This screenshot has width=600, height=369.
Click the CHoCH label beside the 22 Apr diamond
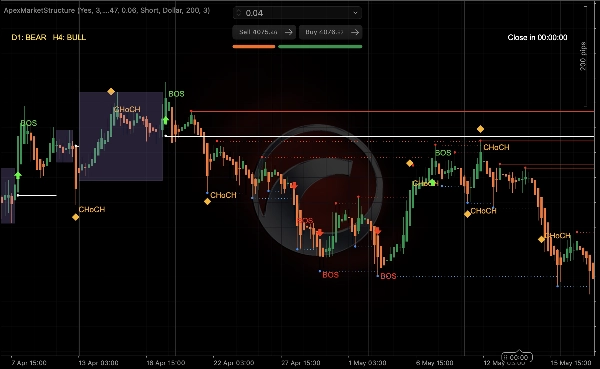(x=223, y=195)
